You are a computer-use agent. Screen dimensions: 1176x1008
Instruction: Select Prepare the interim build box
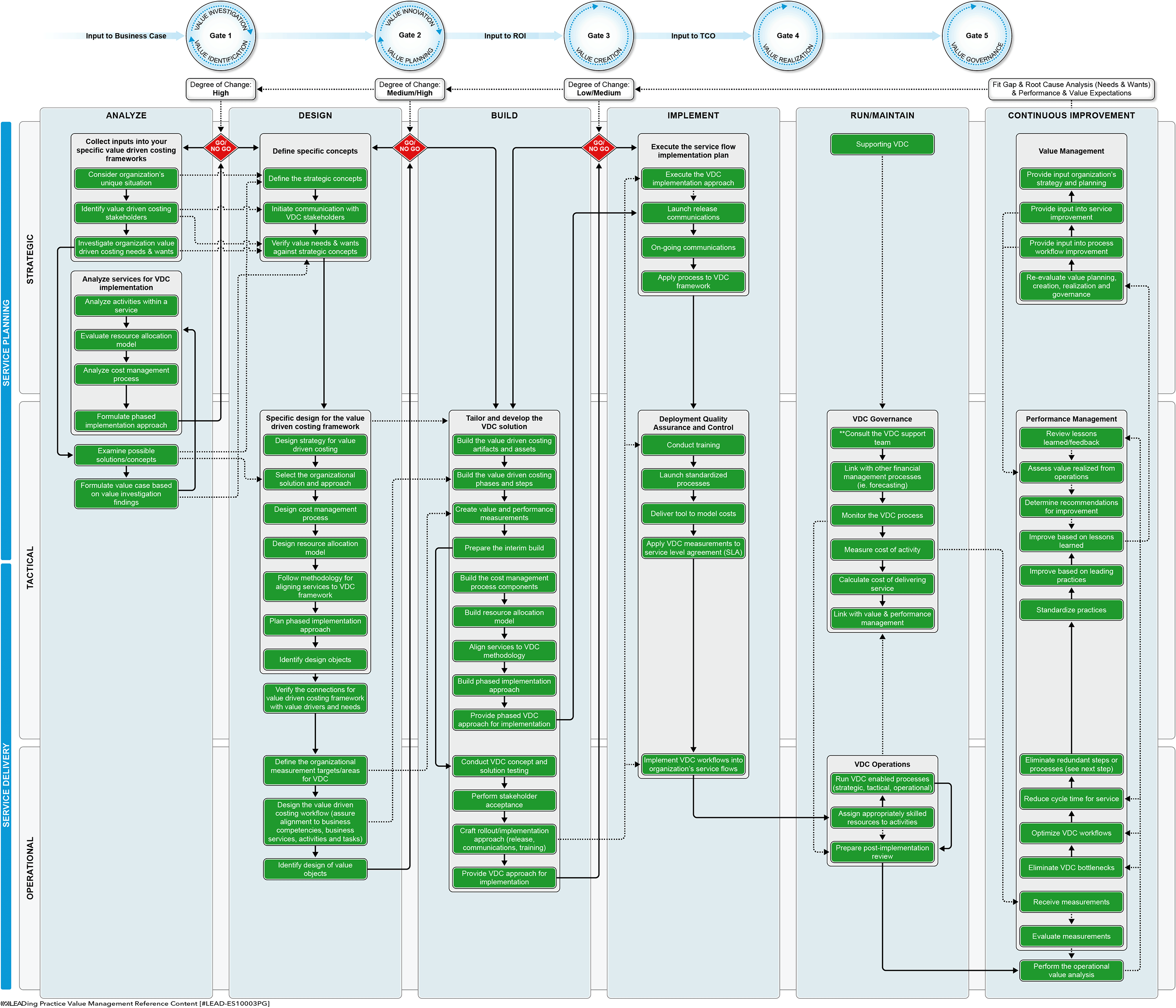(x=504, y=548)
